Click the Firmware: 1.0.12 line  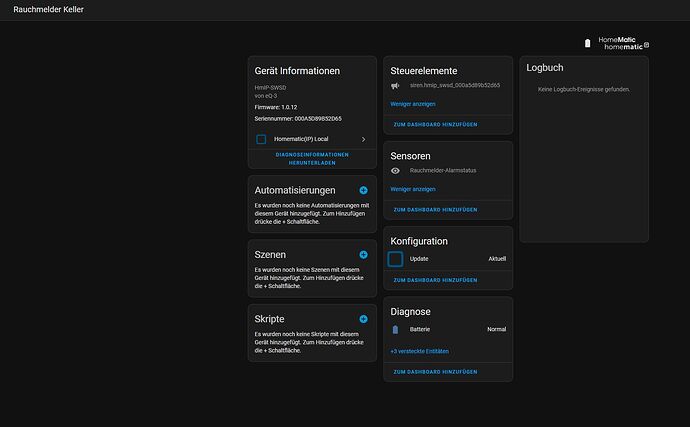[275, 107]
